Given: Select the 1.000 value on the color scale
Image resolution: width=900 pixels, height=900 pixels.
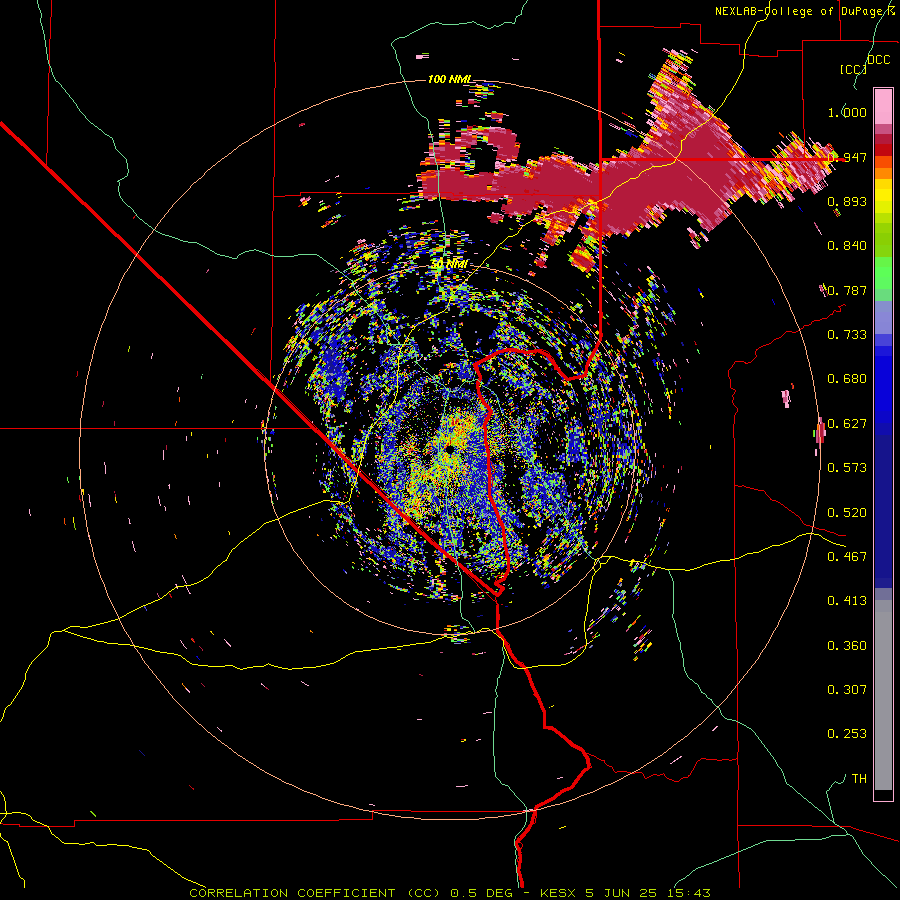Looking at the screenshot, I should pyautogui.click(x=847, y=112).
